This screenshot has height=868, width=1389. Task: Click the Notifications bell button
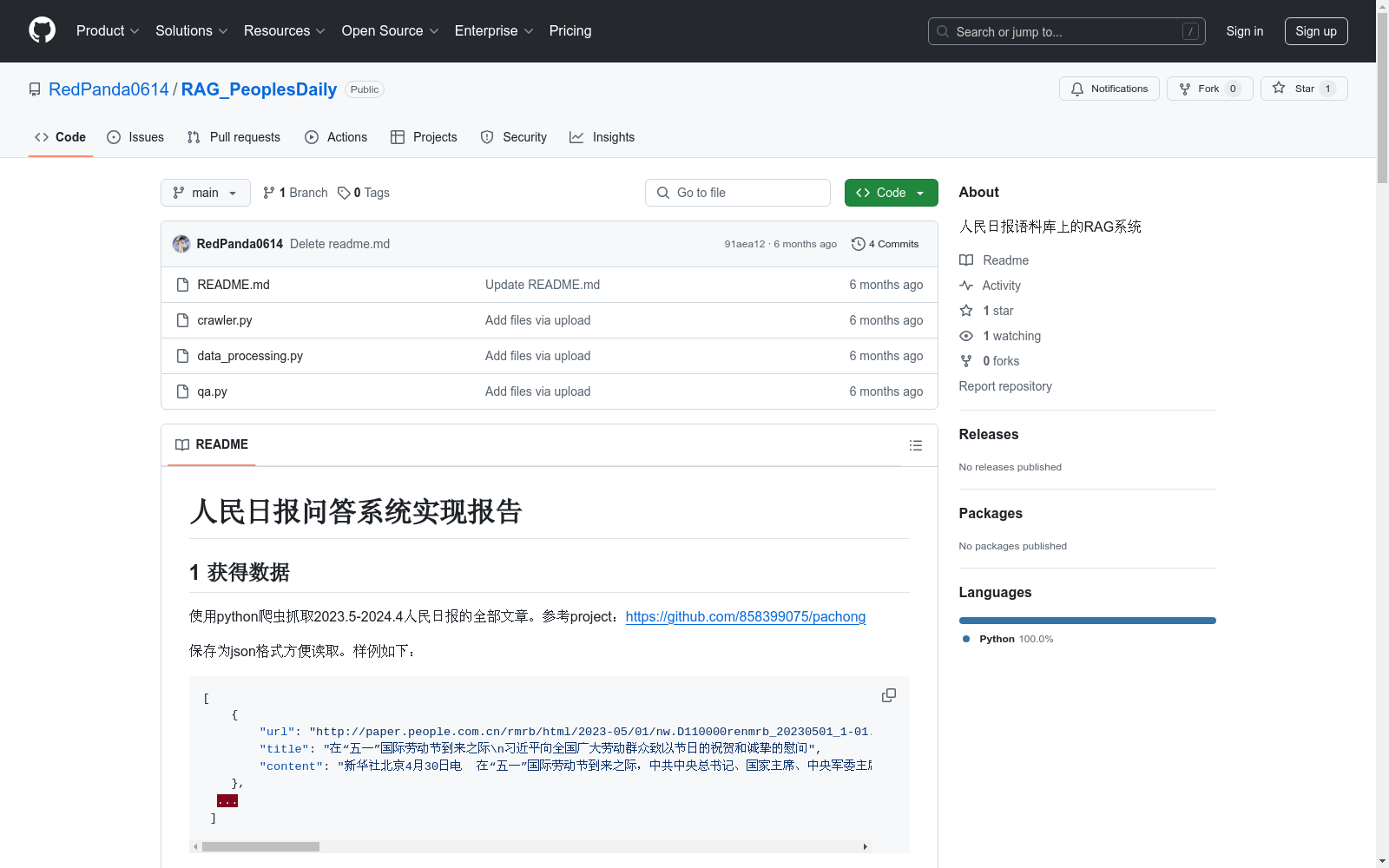[1109, 89]
